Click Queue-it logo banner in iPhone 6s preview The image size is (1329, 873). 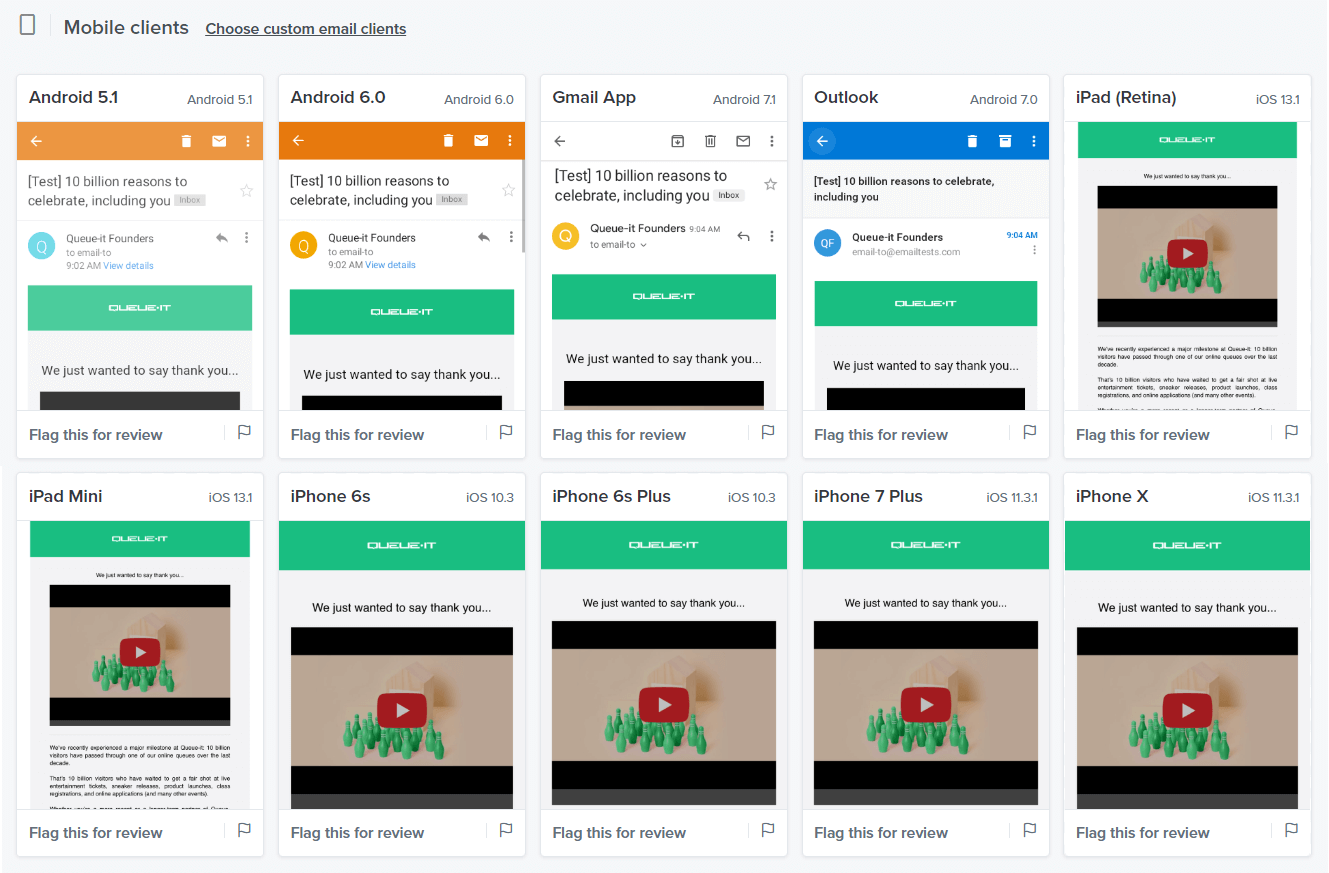coord(402,545)
